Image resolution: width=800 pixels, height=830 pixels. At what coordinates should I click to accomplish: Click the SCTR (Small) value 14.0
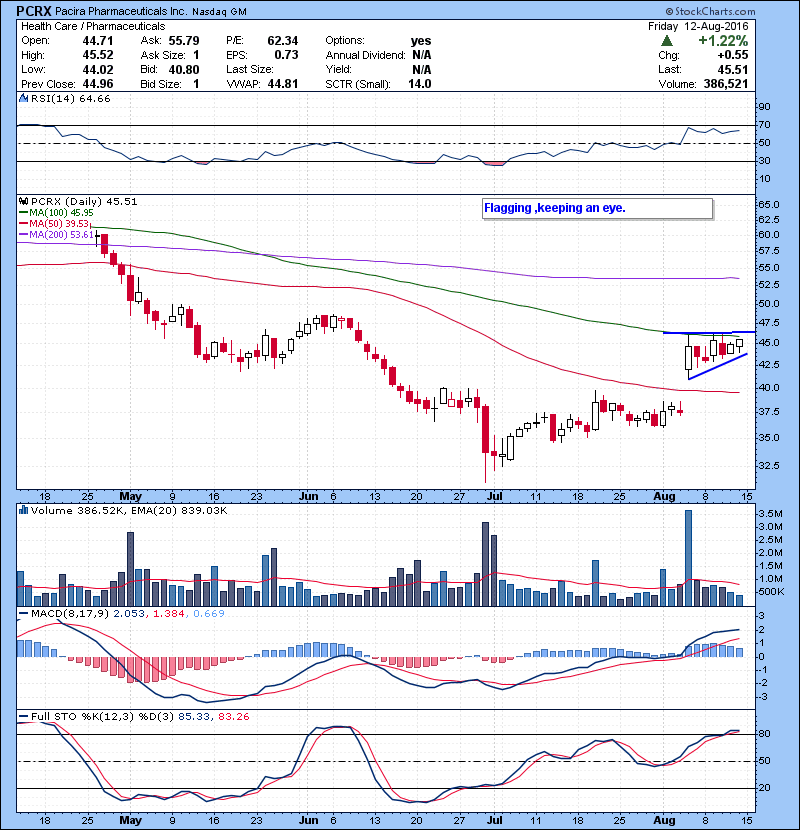(x=420, y=84)
